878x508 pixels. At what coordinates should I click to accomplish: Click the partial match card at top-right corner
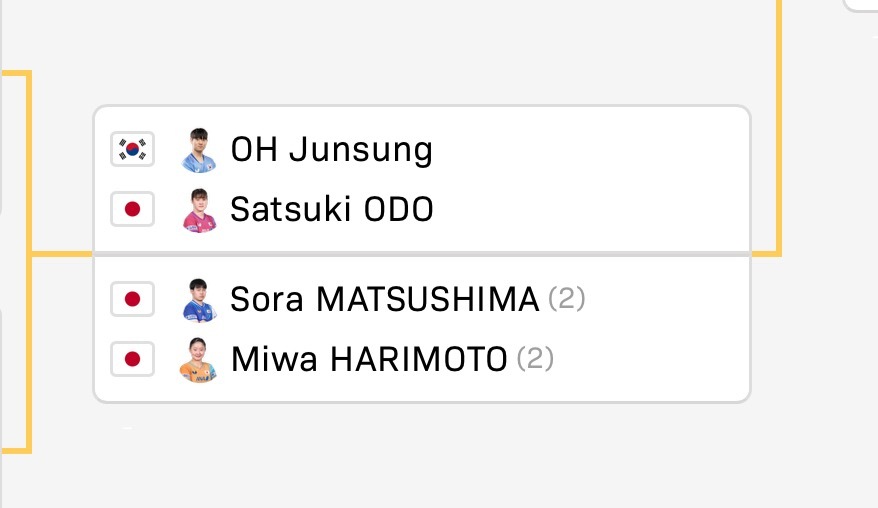[861, 6]
